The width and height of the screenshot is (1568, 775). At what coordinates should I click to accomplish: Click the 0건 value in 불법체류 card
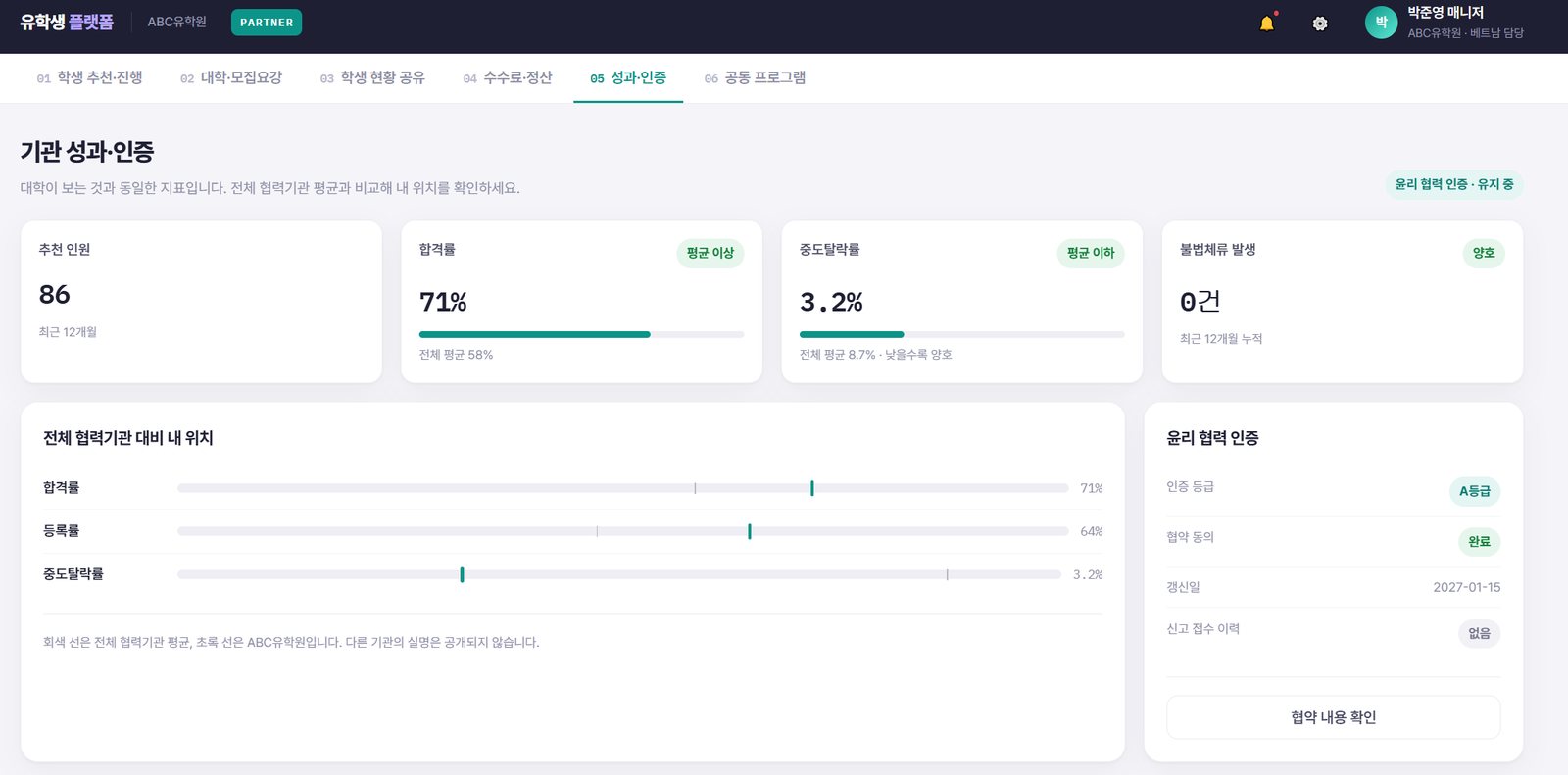tap(1200, 301)
